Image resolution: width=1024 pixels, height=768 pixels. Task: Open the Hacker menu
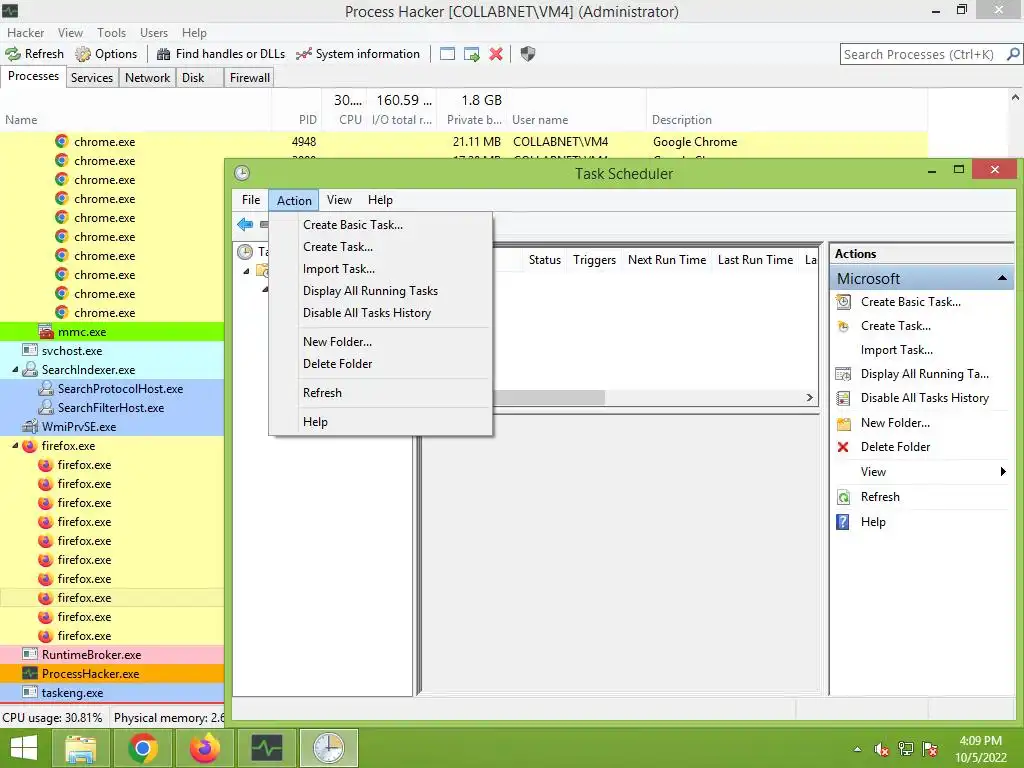25,33
